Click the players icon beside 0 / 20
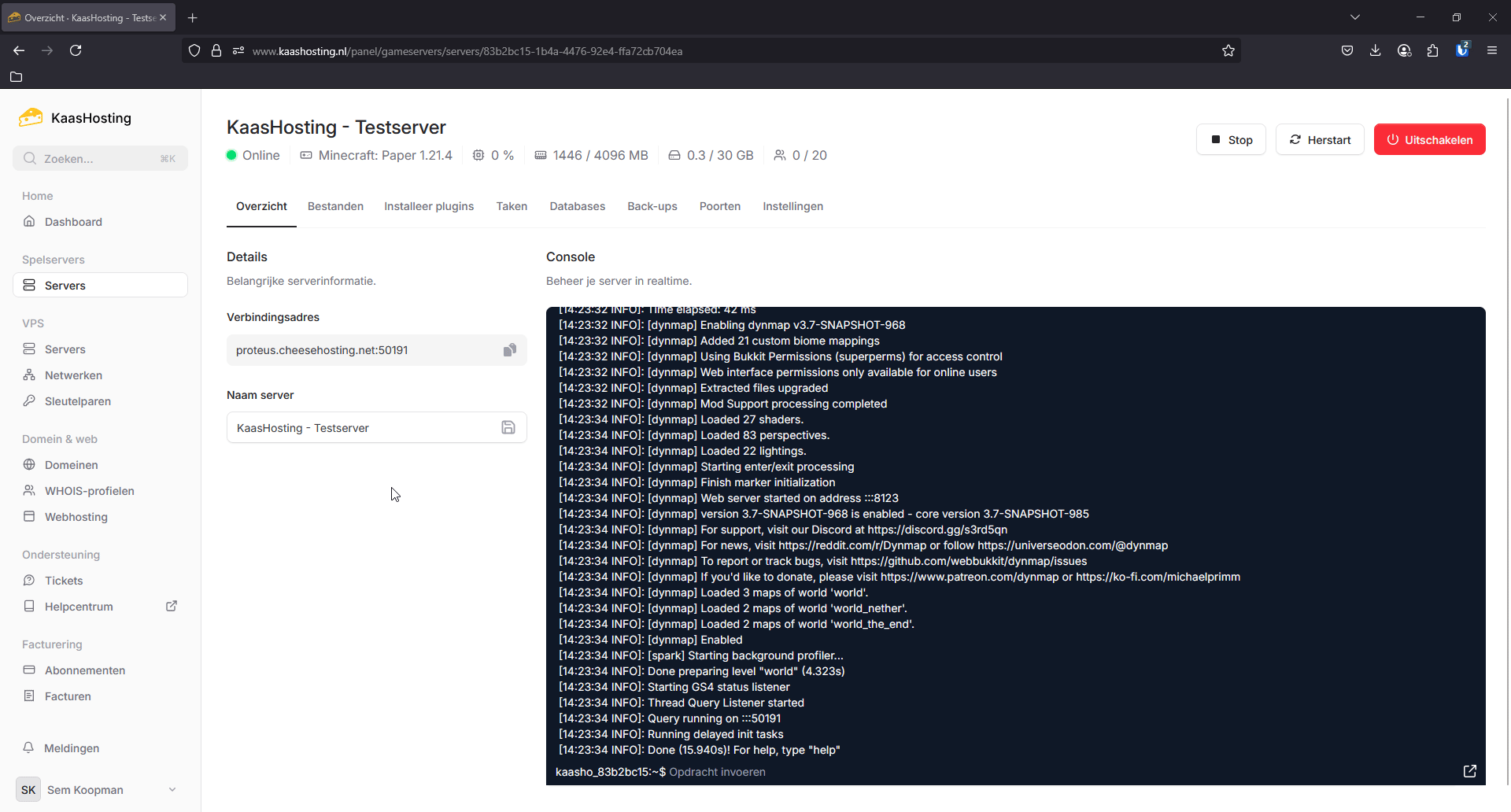The width and height of the screenshot is (1511, 812). pos(780,155)
